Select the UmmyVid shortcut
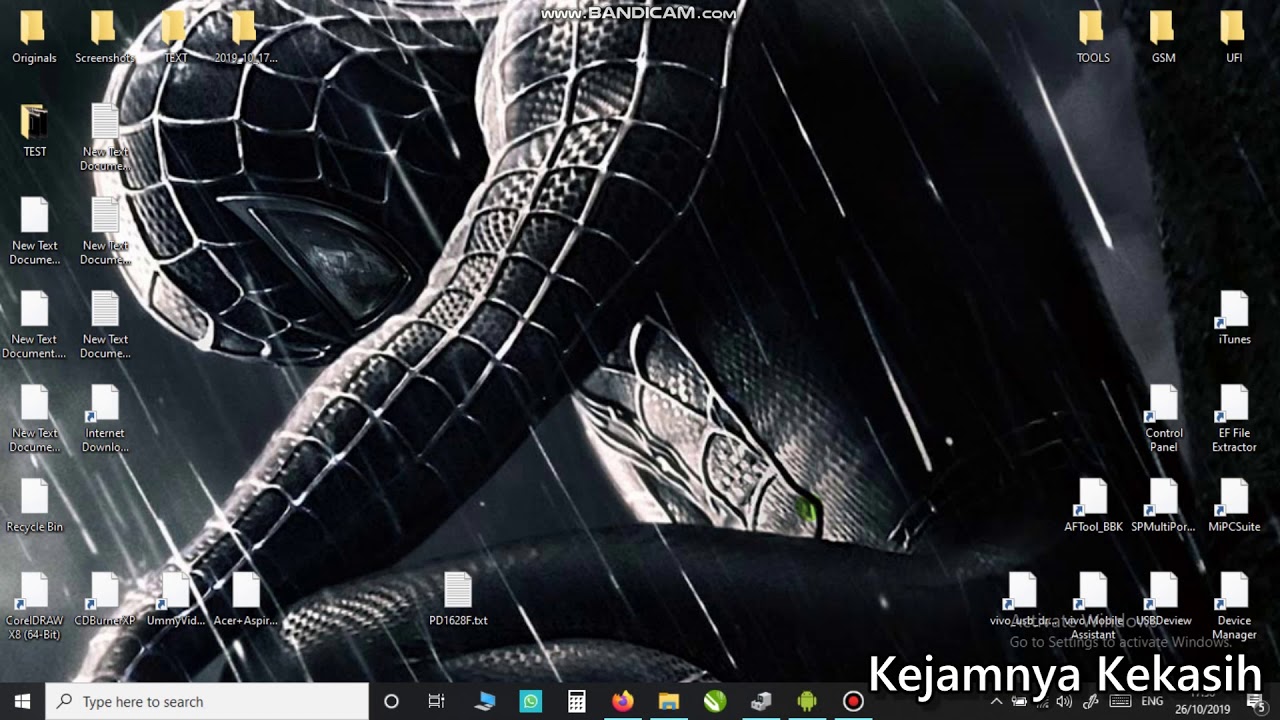 click(175, 600)
